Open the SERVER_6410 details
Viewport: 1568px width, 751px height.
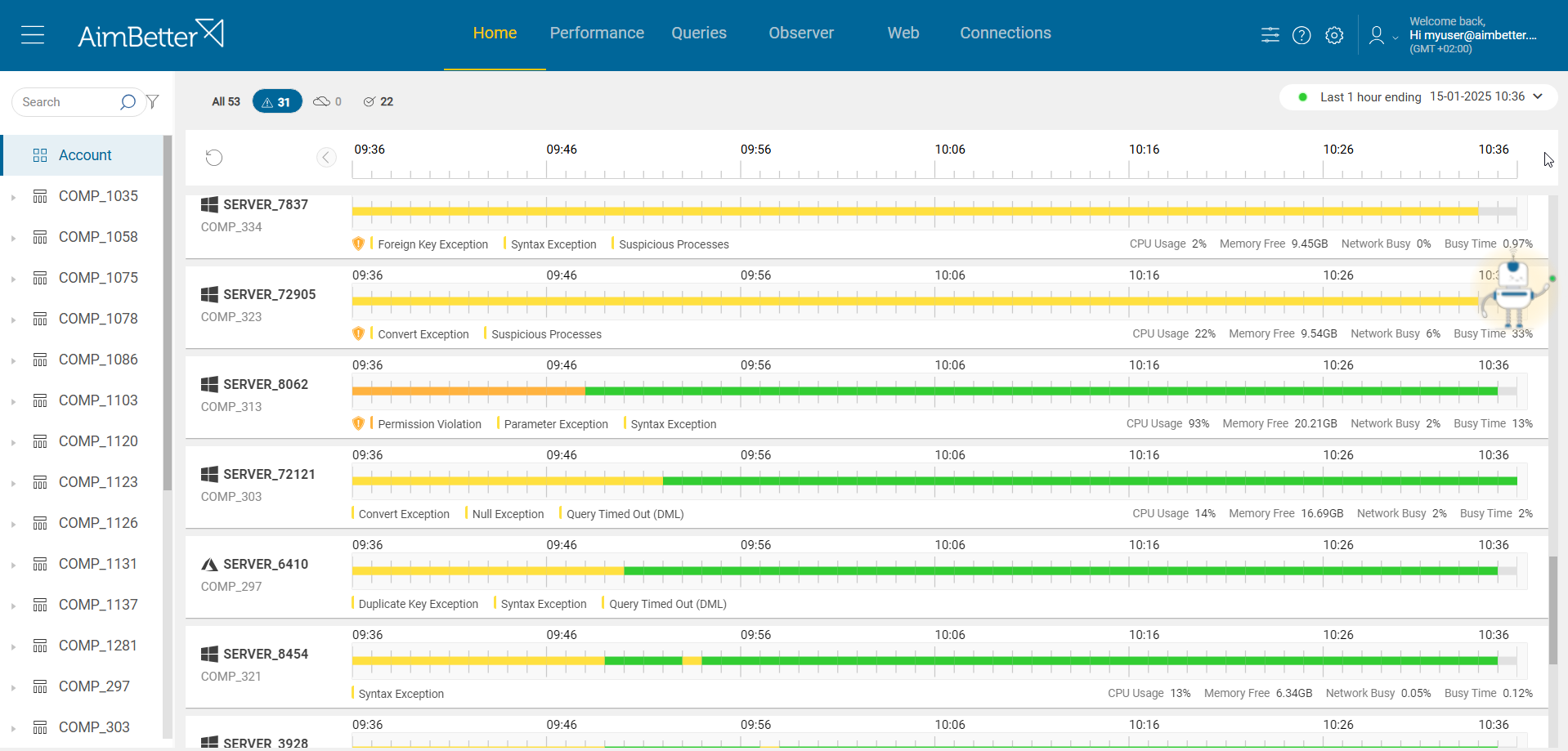coord(266,564)
